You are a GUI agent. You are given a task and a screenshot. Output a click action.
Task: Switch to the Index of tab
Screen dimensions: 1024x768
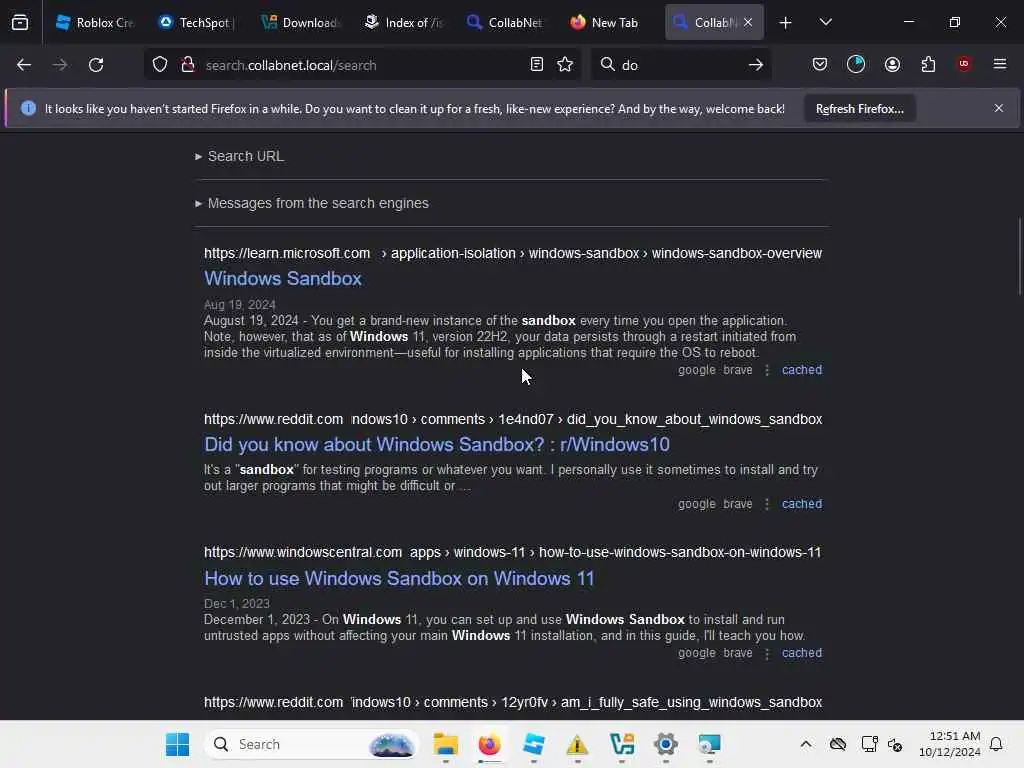(404, 22)
